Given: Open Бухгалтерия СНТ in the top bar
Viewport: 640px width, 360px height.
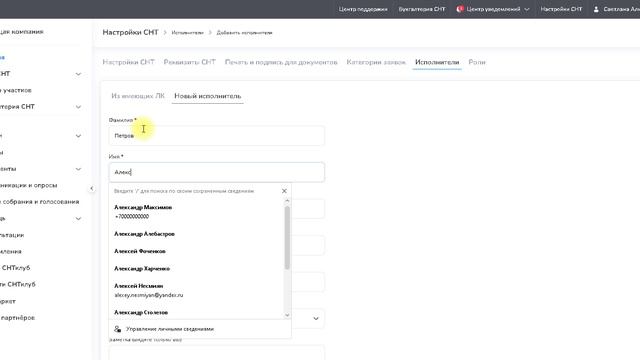Looking at the screenshot, I should point(422,9).
